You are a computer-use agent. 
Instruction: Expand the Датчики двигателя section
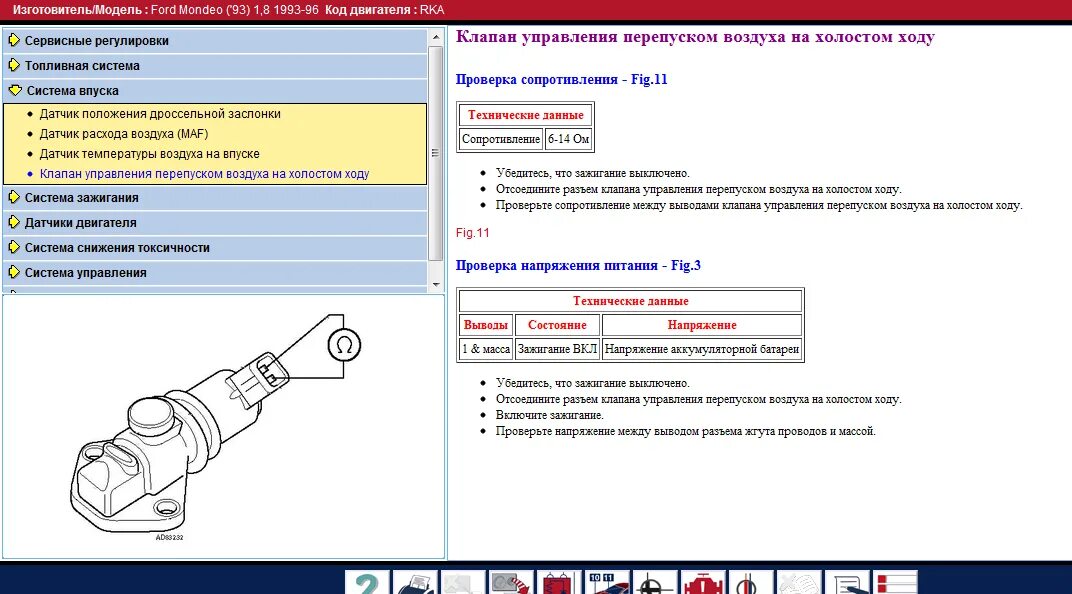(x=215, y=223)
